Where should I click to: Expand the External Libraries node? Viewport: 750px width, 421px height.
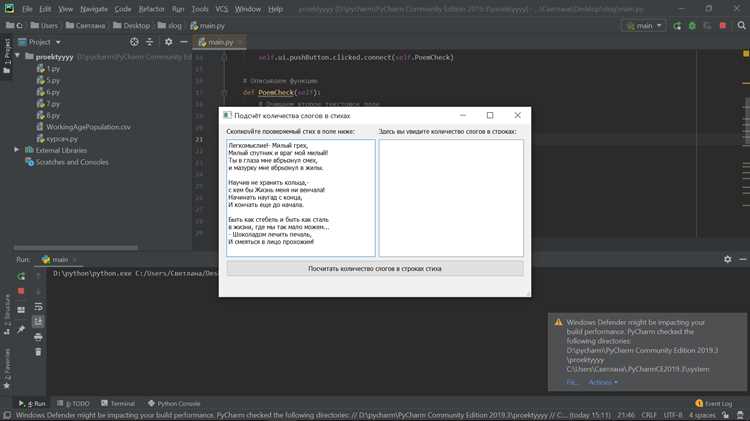(17, 150)
